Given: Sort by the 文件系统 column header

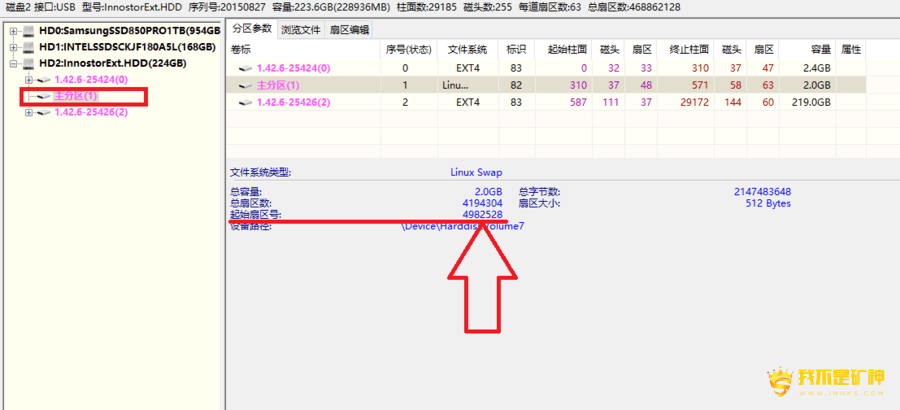Looking at the screenshot, I should click(467, 49).
